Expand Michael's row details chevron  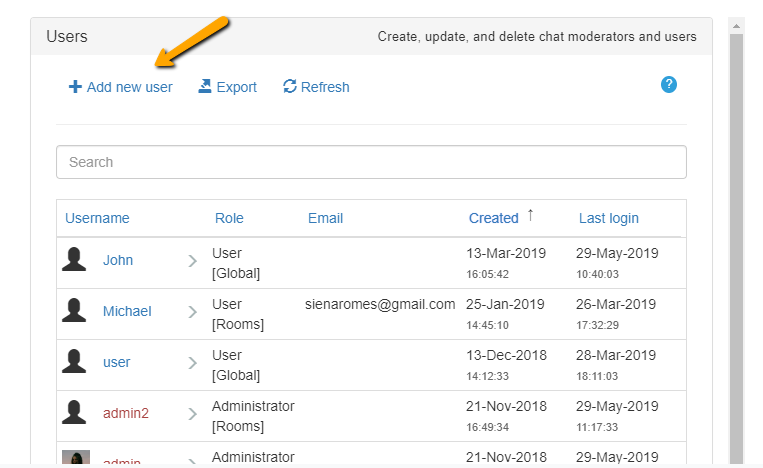(x=192, y=312)
